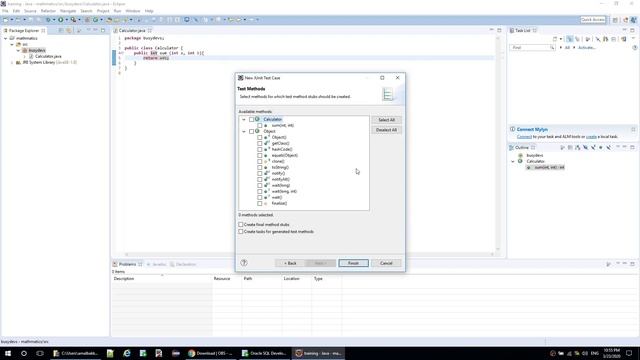Click the New toolbar icon
The height and width of the screenshot is (360, 640).
(x=6, y=20)
